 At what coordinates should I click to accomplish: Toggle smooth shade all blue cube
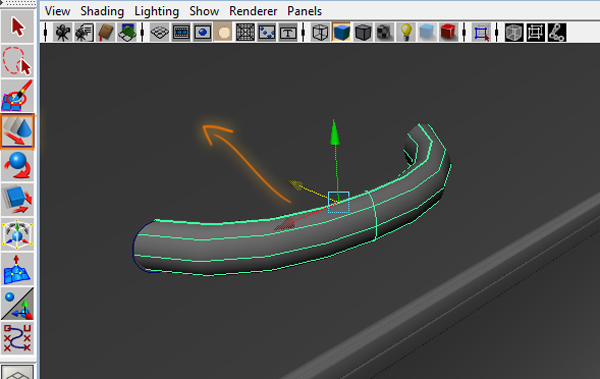(x=341, y=32)
